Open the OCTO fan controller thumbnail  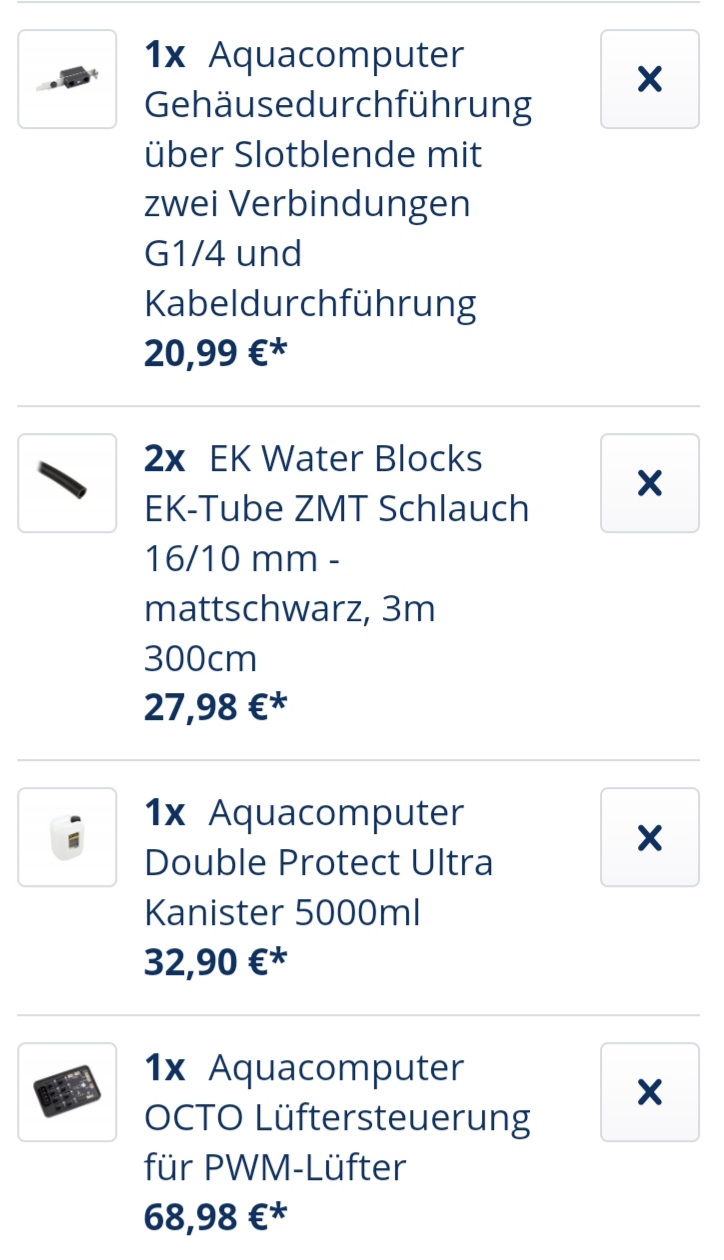67,1092
